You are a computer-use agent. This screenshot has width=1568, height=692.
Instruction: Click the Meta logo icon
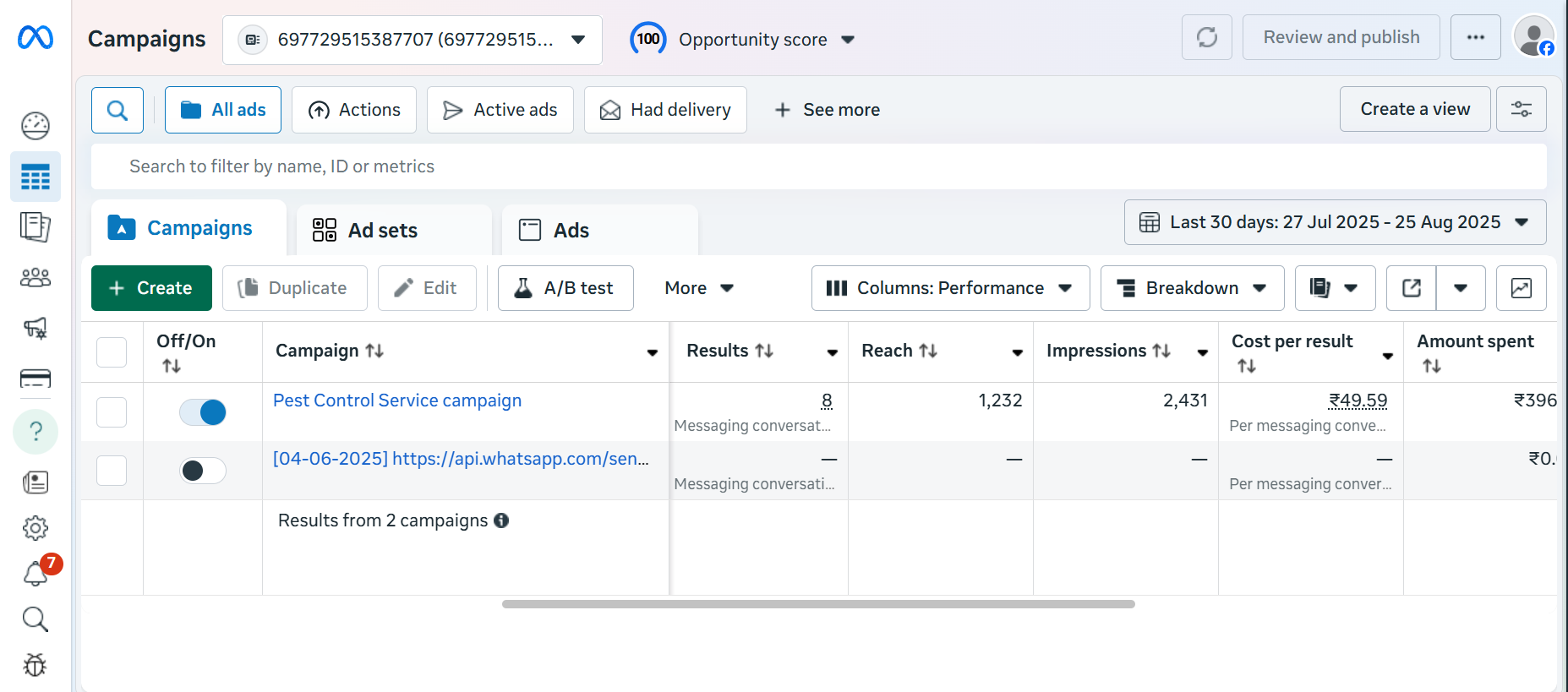pos(36,38)
